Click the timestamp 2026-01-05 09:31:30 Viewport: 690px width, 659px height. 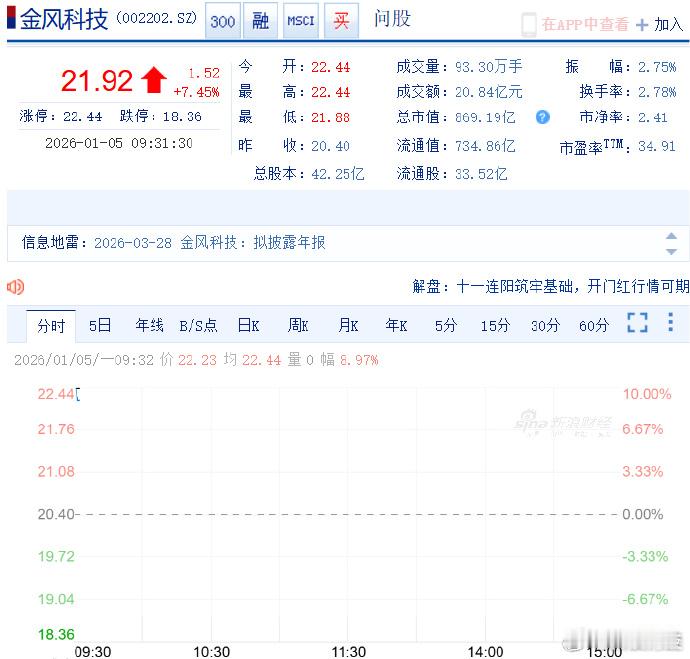pyautogui.click(x=119, y=143)
